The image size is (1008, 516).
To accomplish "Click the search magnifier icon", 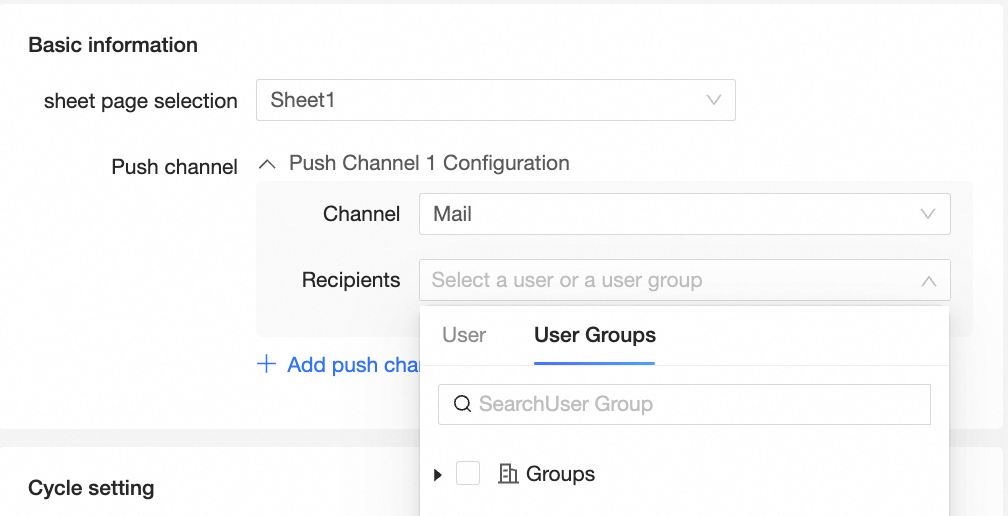I will [462, 404].
